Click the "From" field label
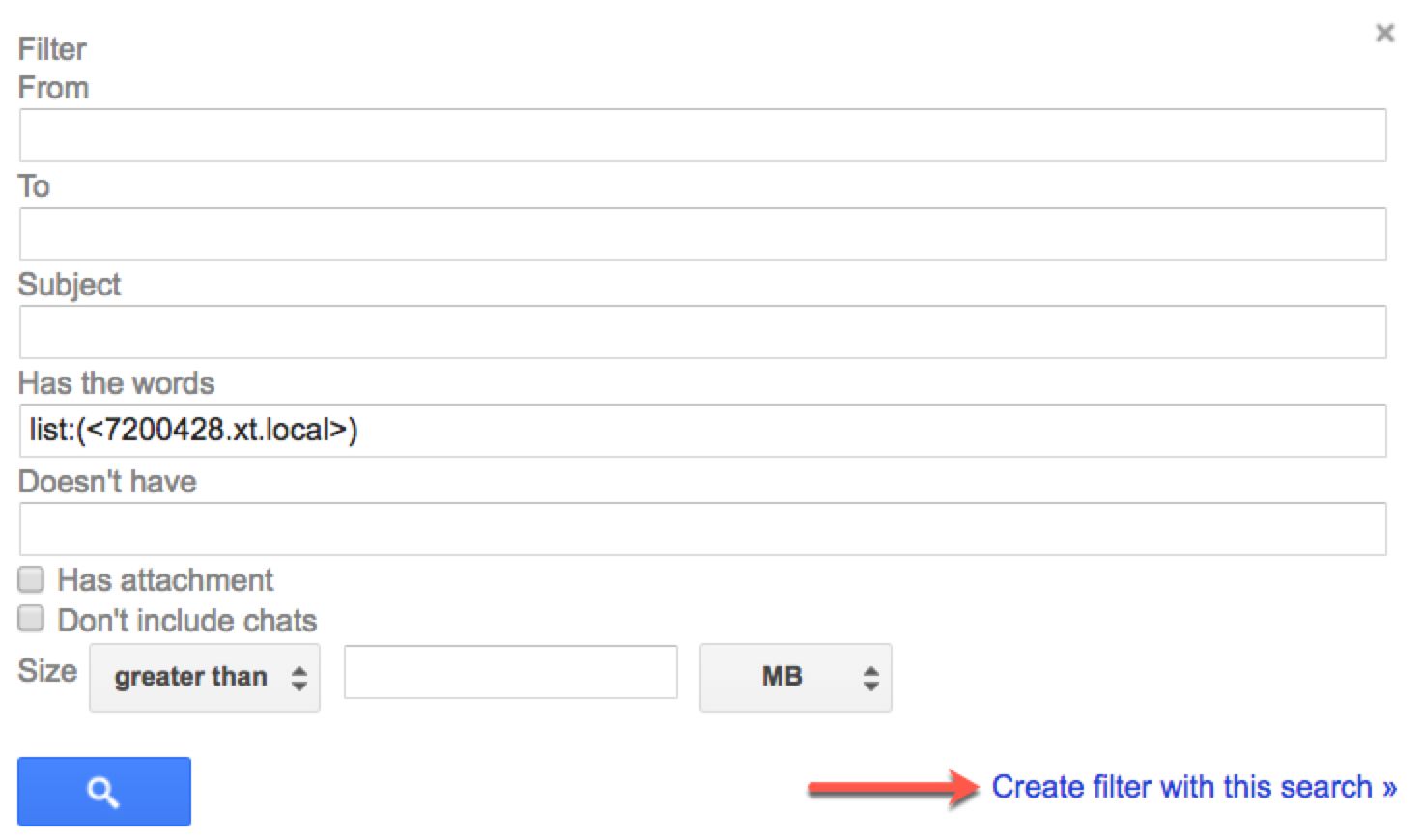Screen dimensions: 1422x840 coord(53,88)
